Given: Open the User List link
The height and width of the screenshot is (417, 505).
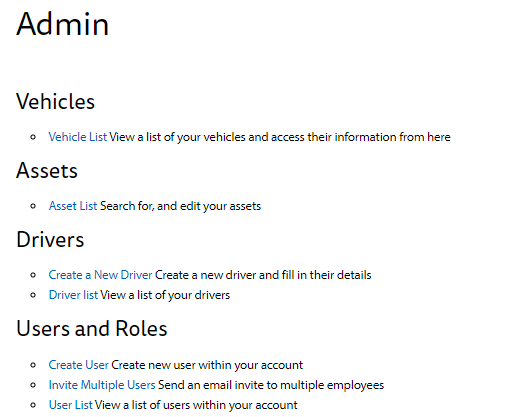Looking at the screenshot, I should [71, 405].
